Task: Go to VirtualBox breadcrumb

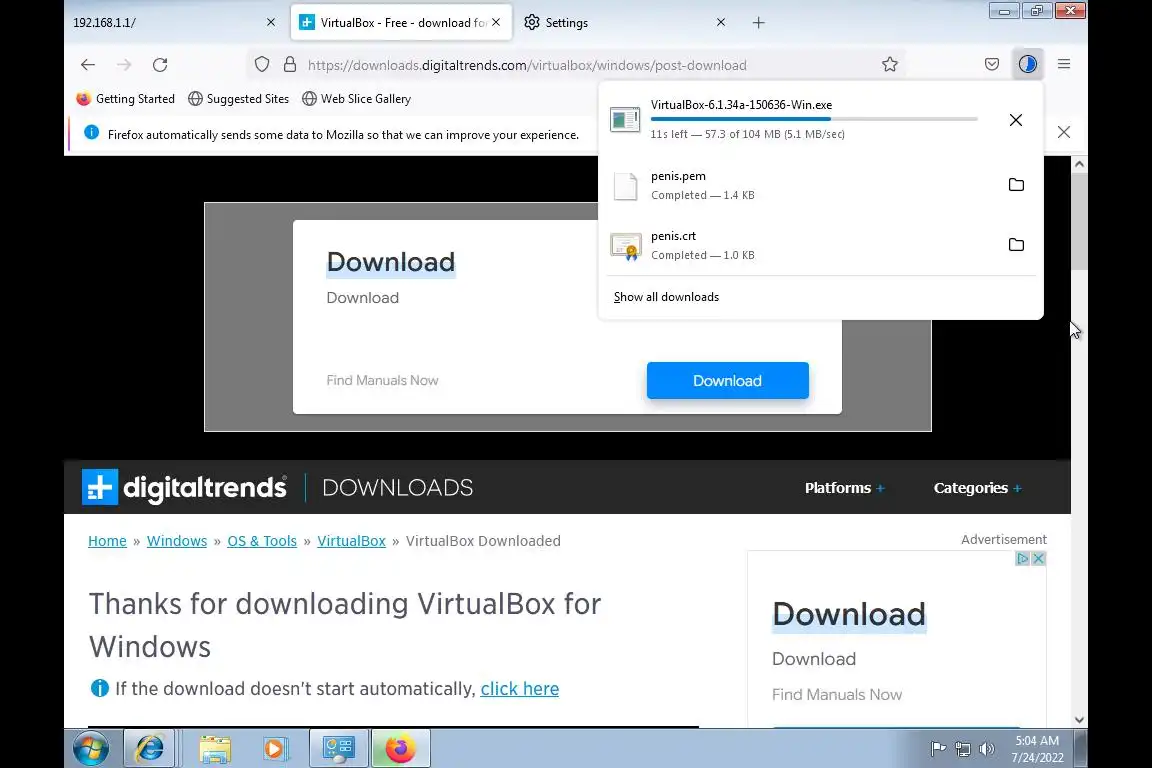Action: (351, 541)
